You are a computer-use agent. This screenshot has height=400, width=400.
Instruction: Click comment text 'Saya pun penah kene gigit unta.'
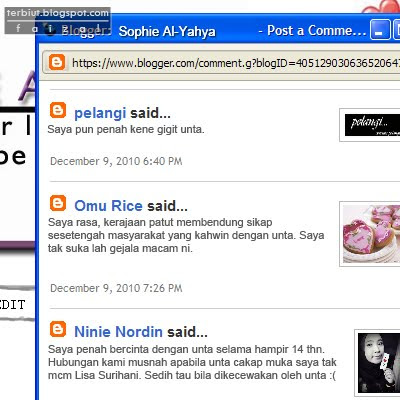pyautogui.click(x=126, y=129)
